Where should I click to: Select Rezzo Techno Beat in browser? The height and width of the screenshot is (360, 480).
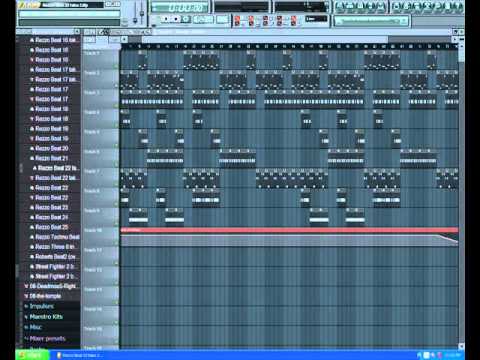[57, 237]
